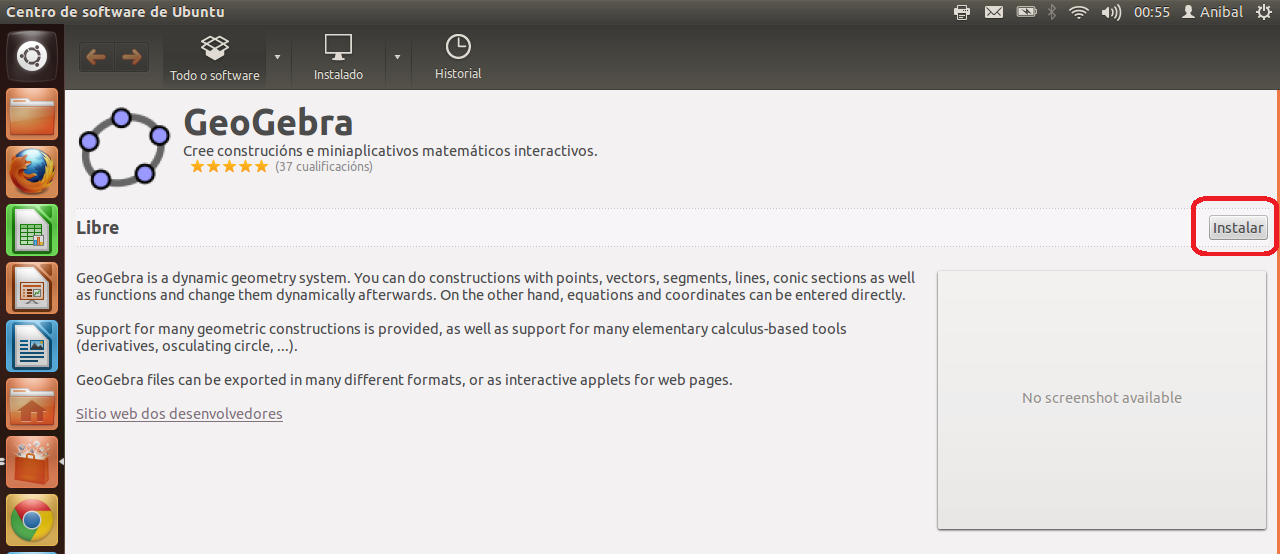Viewport: 1280px width, 554px height.
Task: Open LibreOffice Calc from the launcher
Action: [32, 230]
